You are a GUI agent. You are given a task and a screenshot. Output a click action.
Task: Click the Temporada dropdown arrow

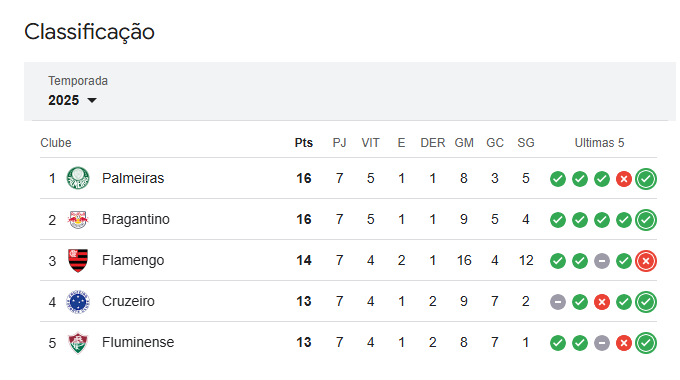92,101
